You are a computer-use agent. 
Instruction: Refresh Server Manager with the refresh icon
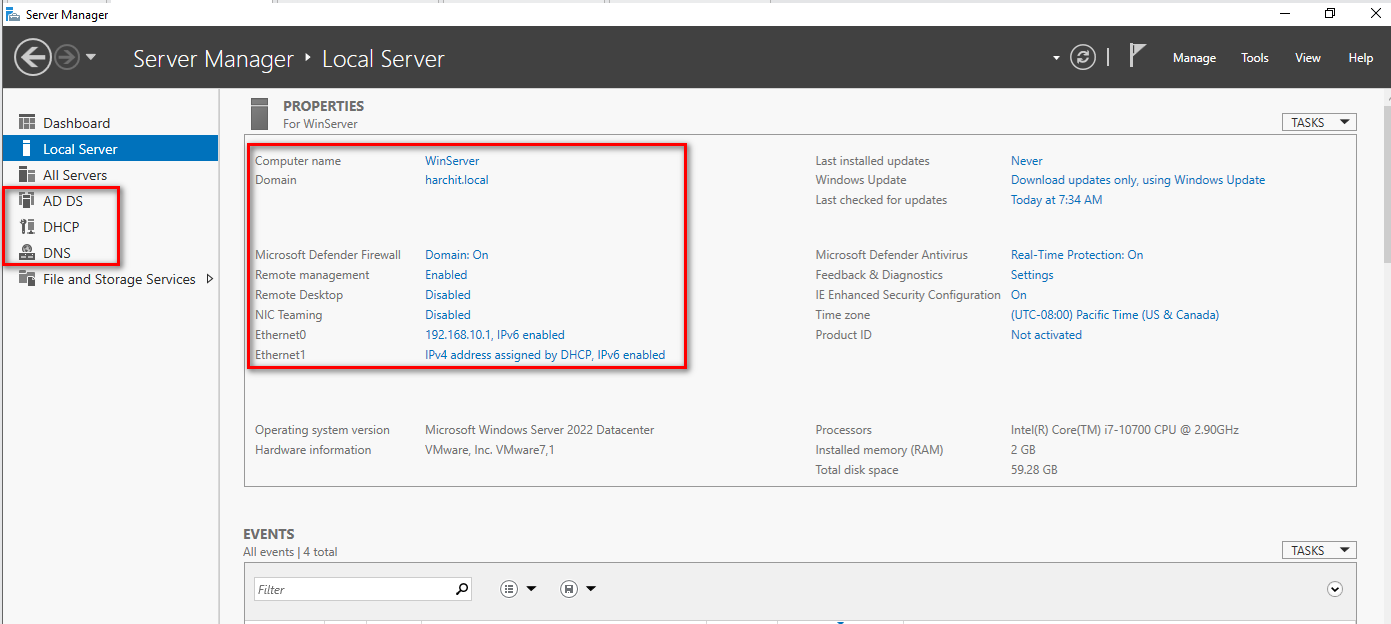pyautogui.click(x=1083, y=58)
